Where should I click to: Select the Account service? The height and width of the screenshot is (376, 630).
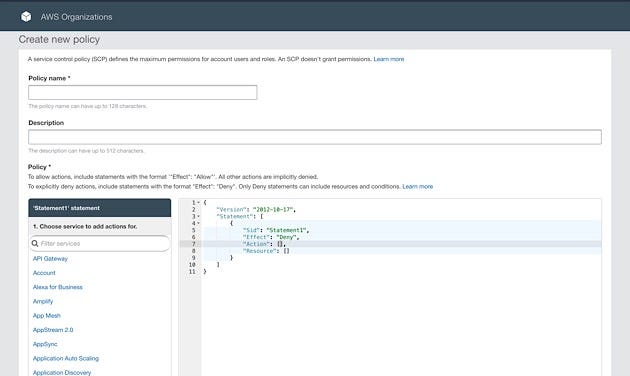[x=44, y=273]
